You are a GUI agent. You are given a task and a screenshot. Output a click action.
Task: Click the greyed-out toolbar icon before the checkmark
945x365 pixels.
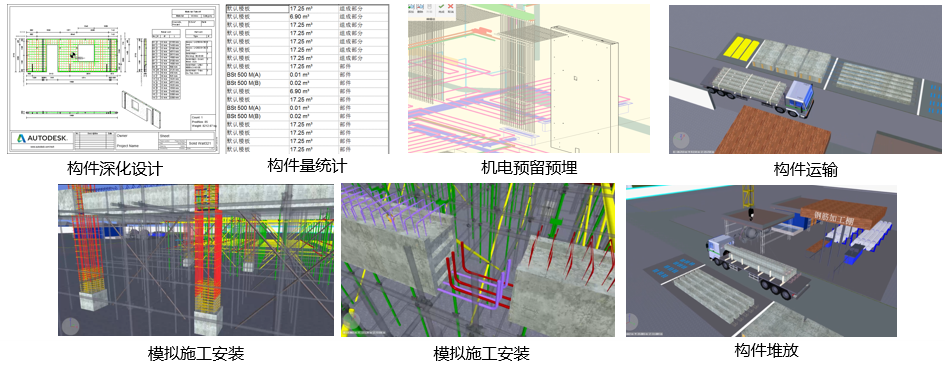click(x=429, y=8)
